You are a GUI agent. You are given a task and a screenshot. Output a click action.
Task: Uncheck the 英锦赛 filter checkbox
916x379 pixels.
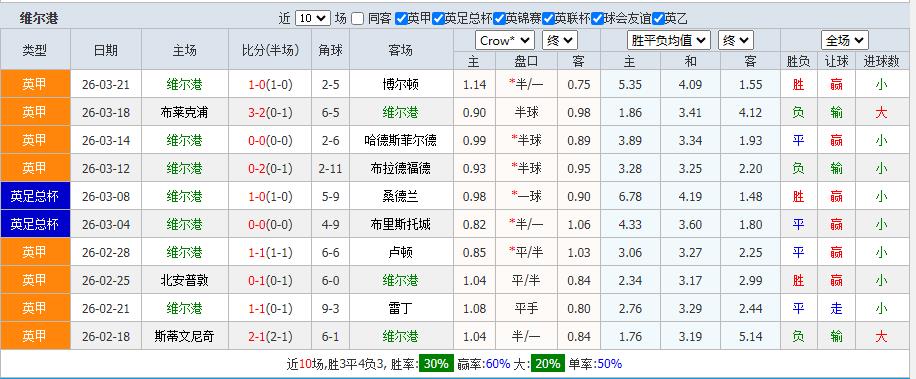point(499,19)
